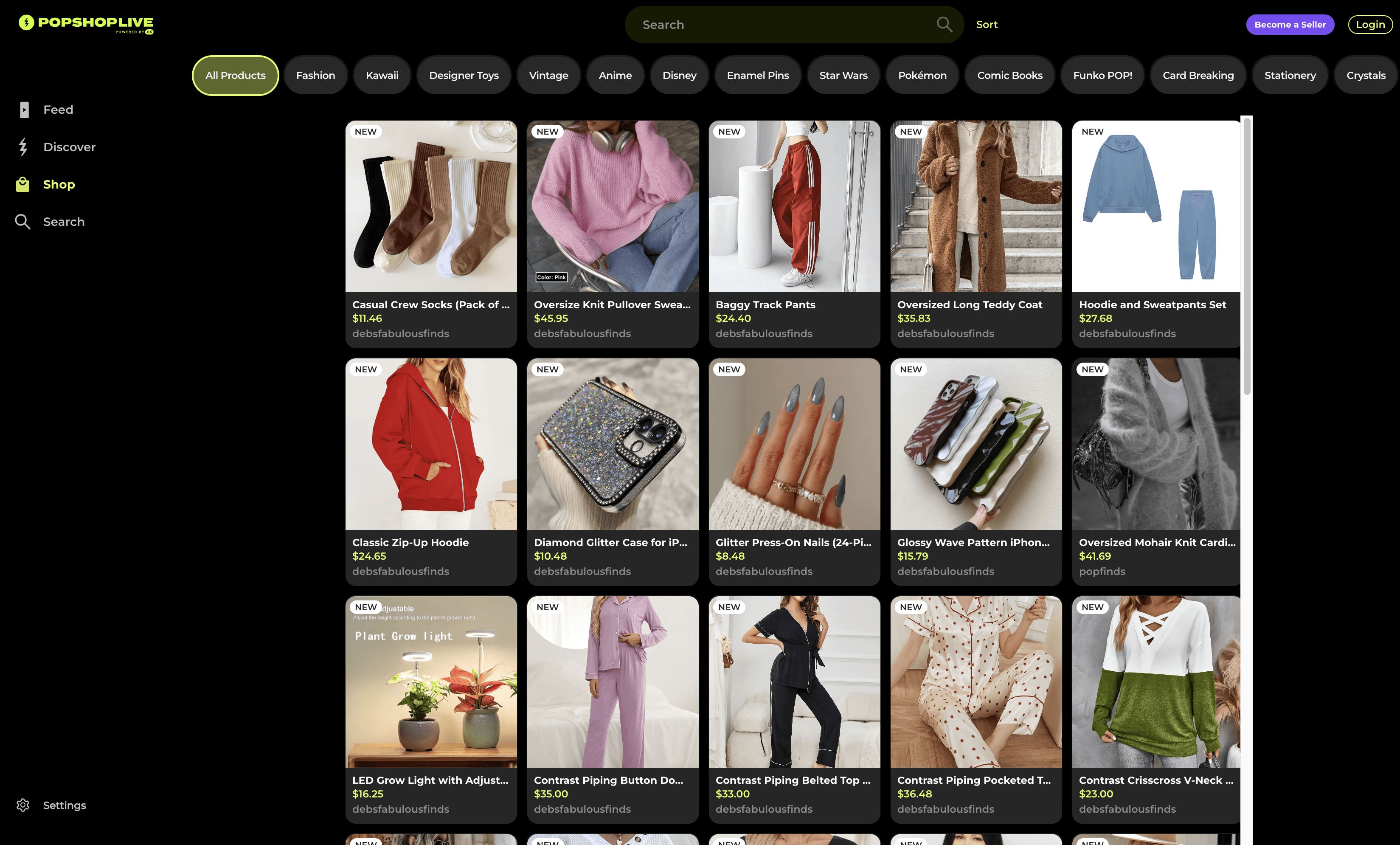
Task: Filter by the Pokémon category
Action: [x=922, y=76]
